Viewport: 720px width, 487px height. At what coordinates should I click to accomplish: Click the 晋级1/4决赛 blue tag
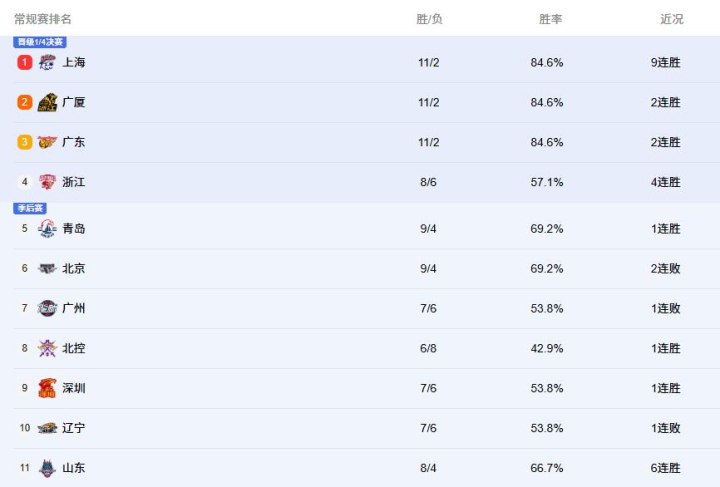coord(40,42)
